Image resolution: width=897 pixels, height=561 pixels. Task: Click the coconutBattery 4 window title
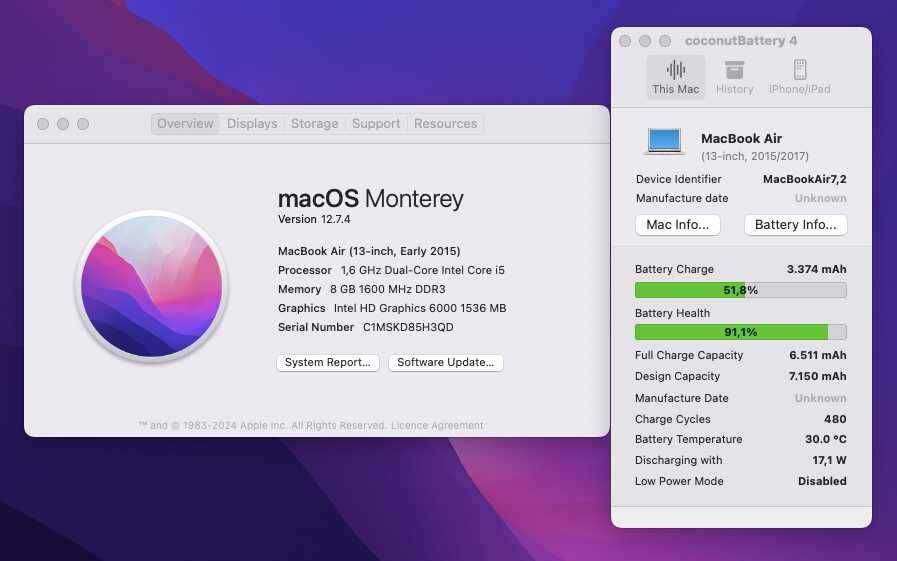[x=741, y=41]
